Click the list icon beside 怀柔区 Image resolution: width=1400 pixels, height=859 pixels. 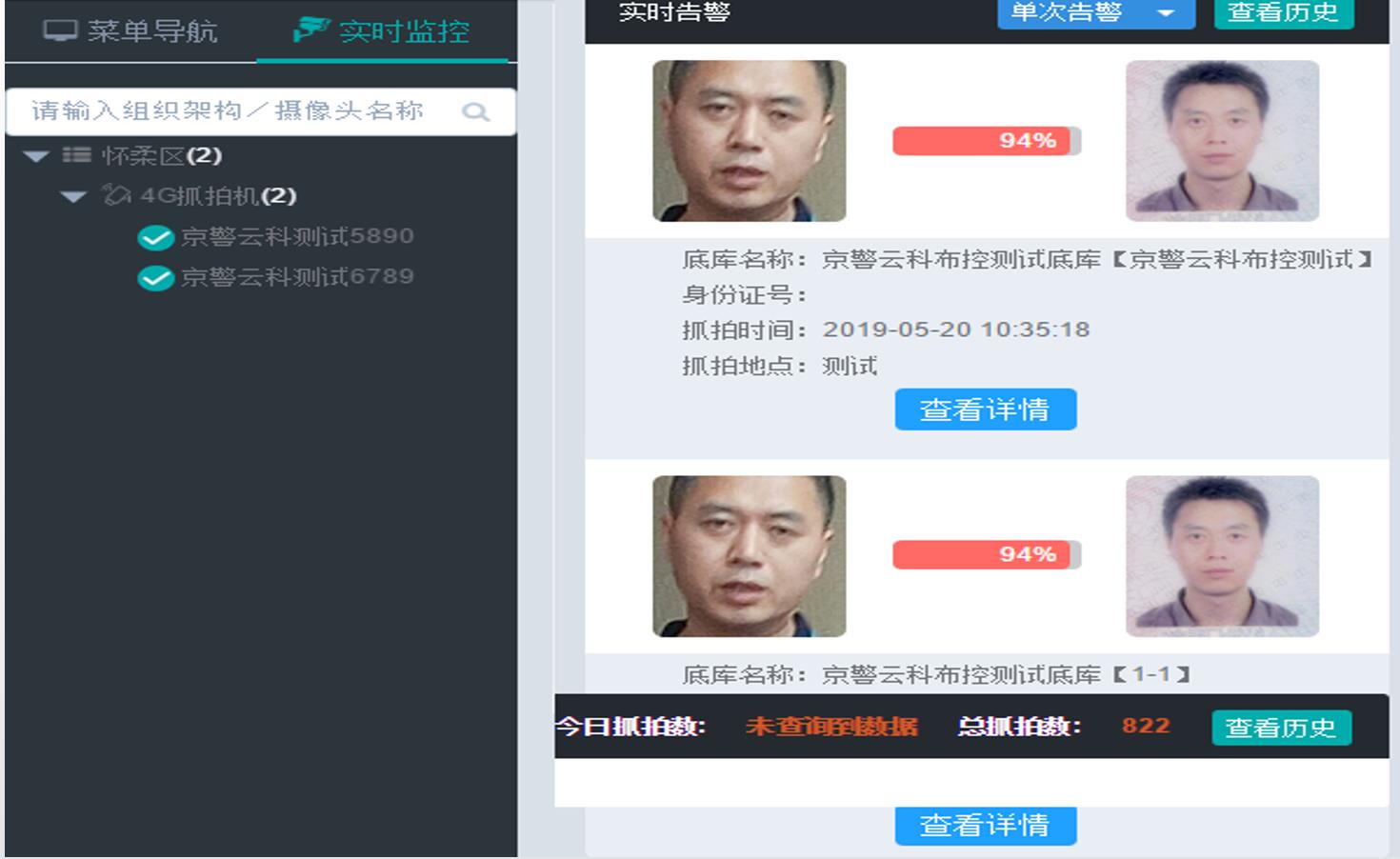tap(77, 155)
